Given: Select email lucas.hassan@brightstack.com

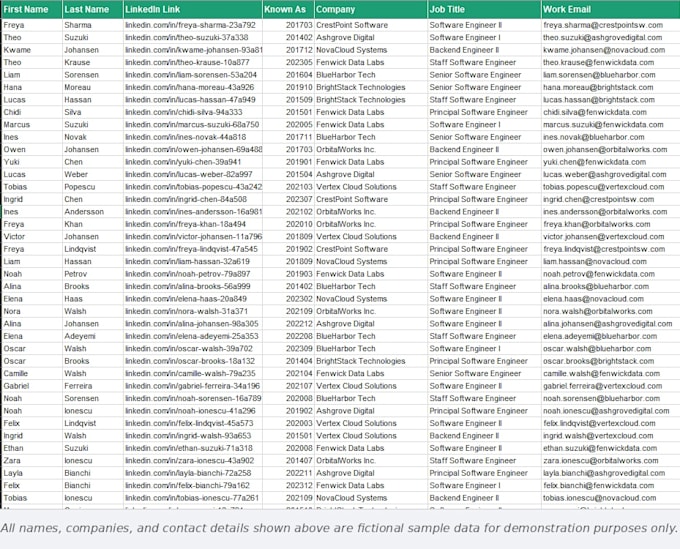Looking at the screenshot, I should 611,100.
